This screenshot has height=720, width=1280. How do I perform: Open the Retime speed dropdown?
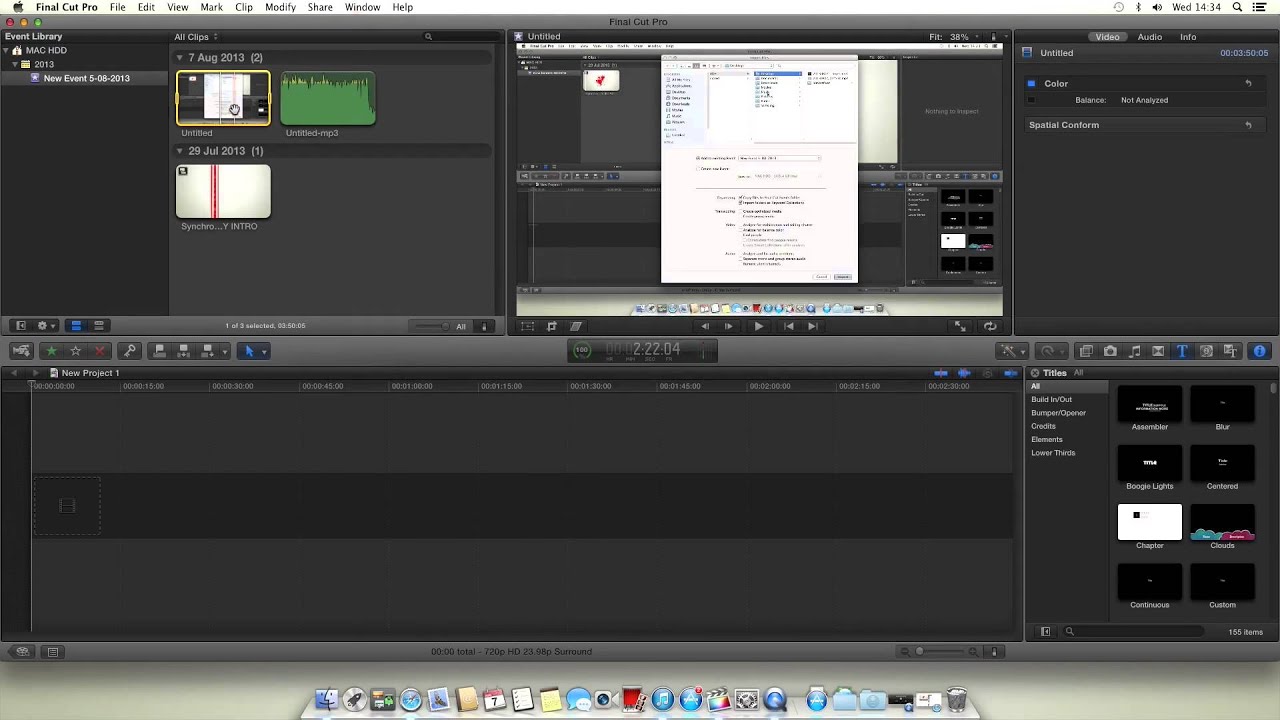(1051, 351)
